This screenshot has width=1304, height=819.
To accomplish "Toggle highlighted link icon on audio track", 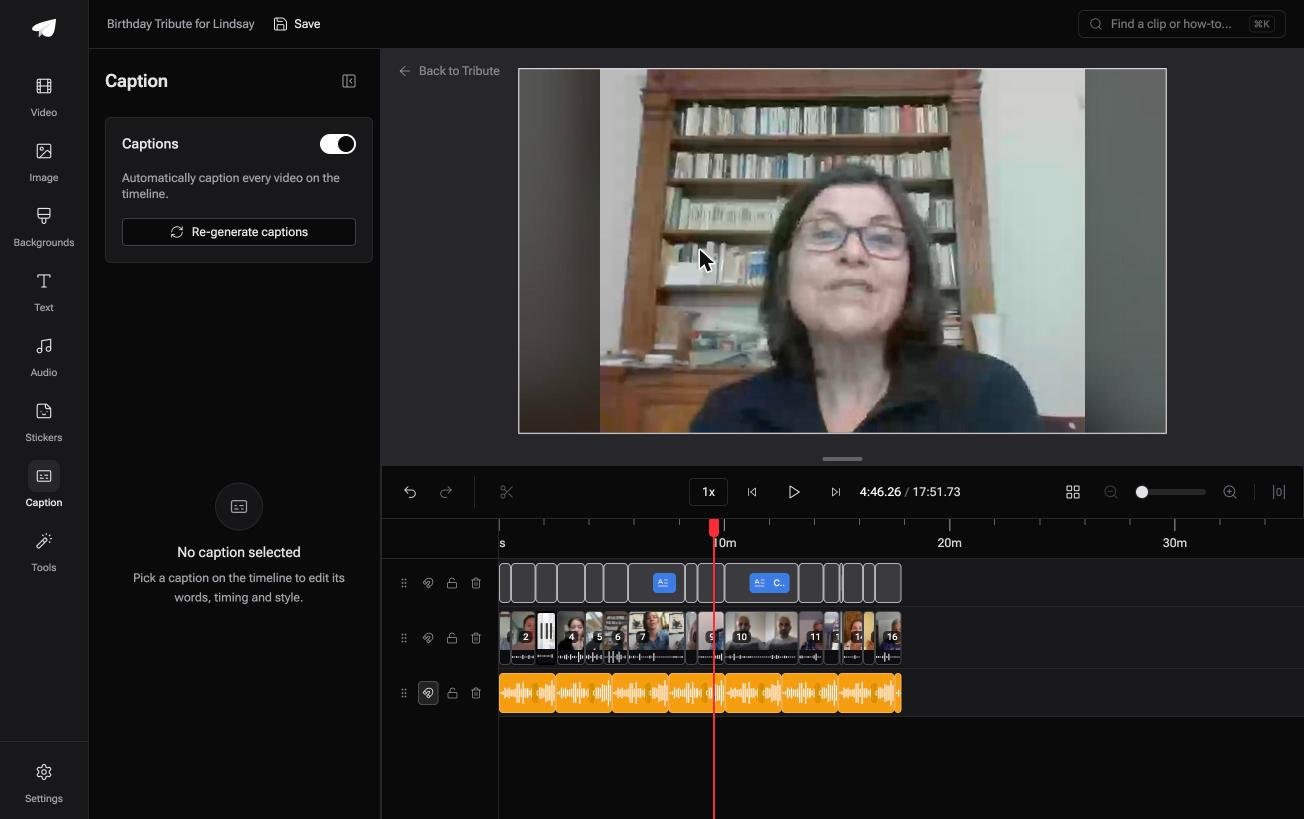I will coord(428,693).
